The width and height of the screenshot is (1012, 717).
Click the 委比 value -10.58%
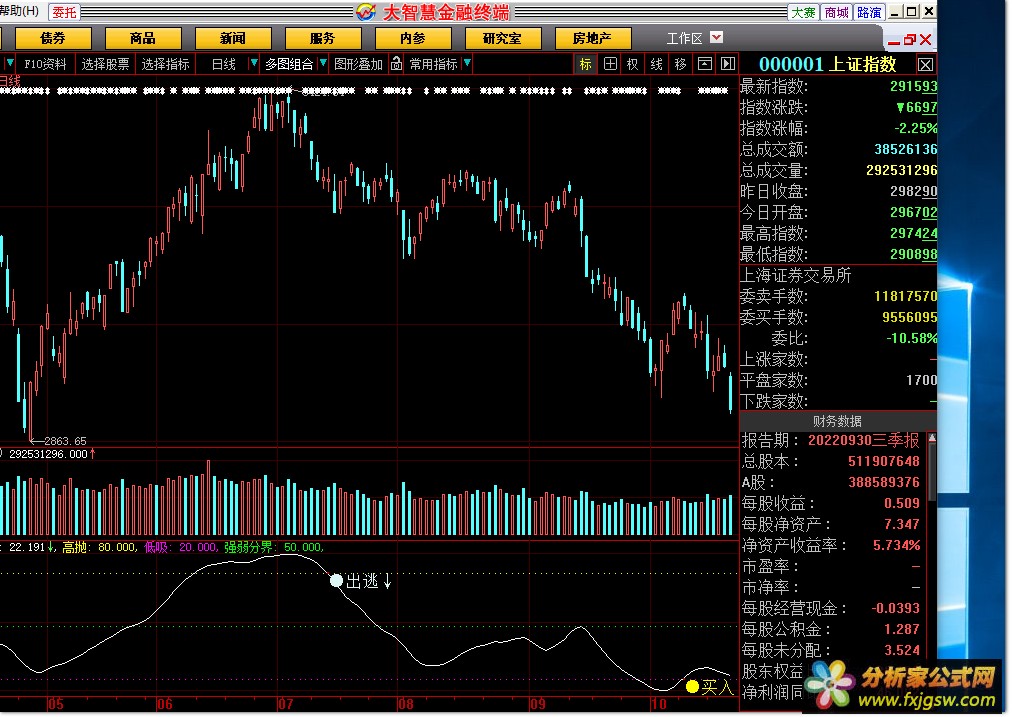(x=911, y=338)
